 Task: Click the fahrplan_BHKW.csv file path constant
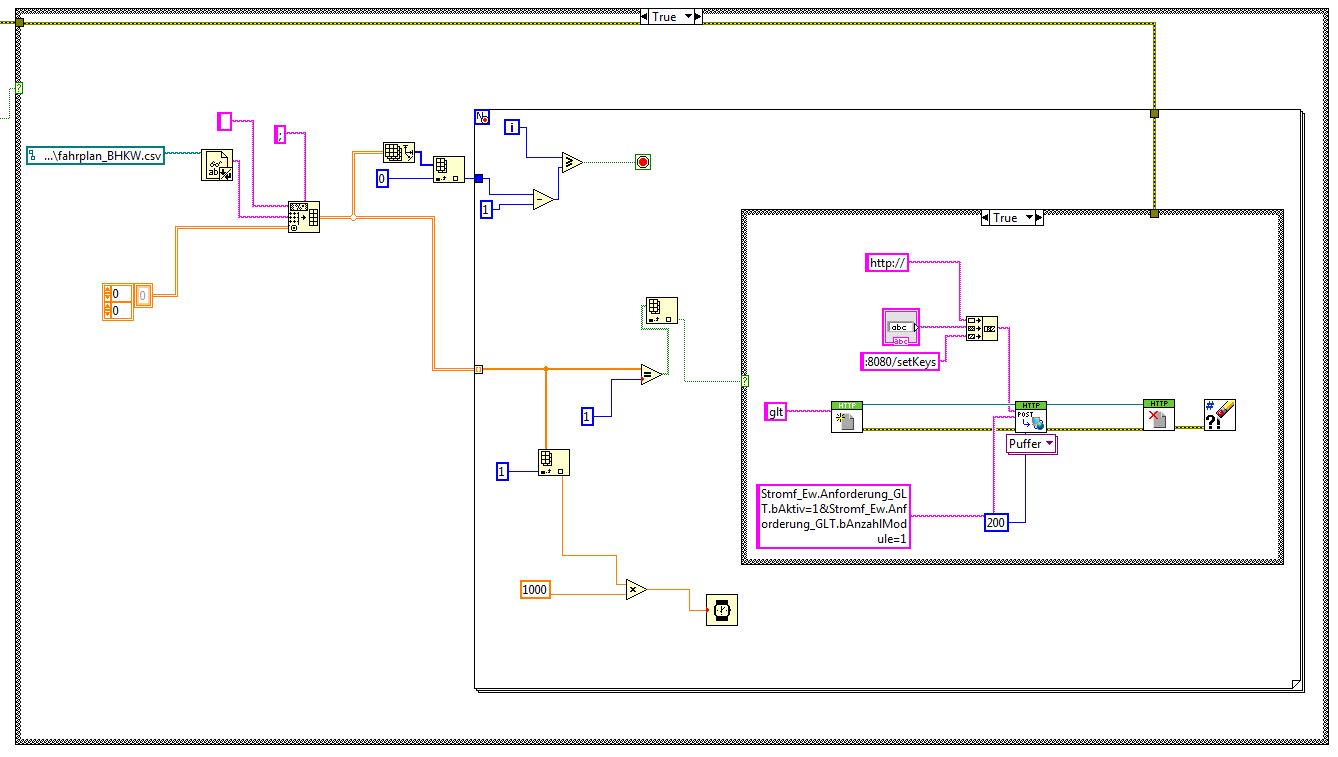click(96, 155)
